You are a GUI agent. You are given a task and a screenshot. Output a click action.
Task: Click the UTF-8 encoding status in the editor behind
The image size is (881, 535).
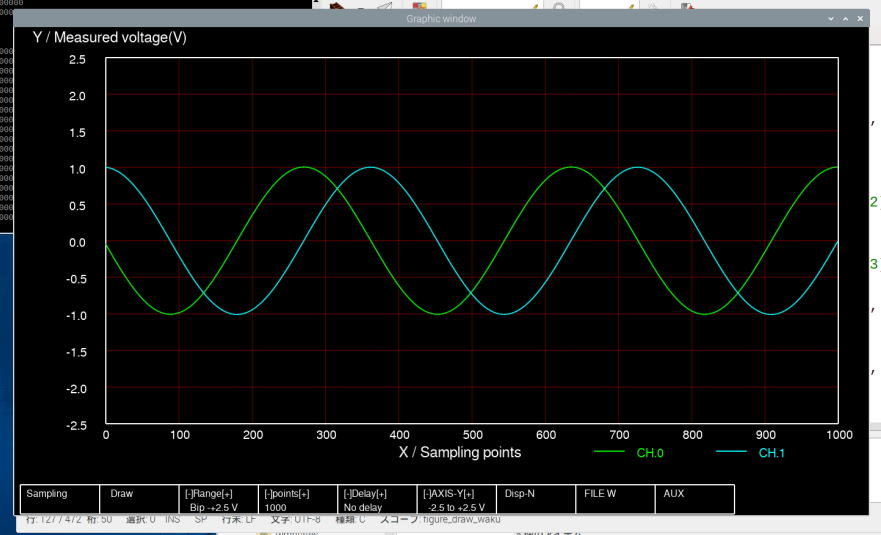click(296, 519)
